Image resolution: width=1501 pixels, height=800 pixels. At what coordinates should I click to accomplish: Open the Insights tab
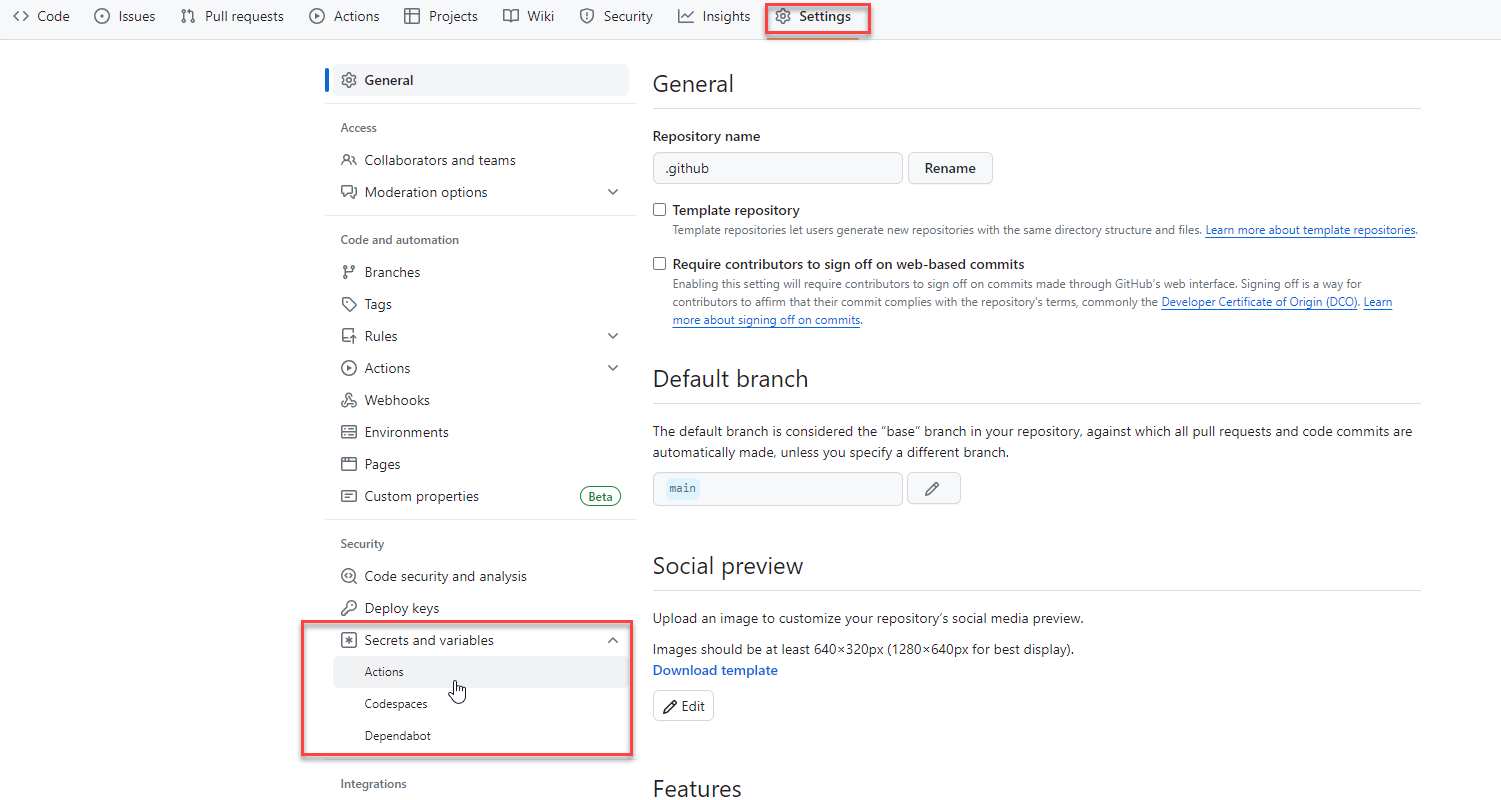714,16
